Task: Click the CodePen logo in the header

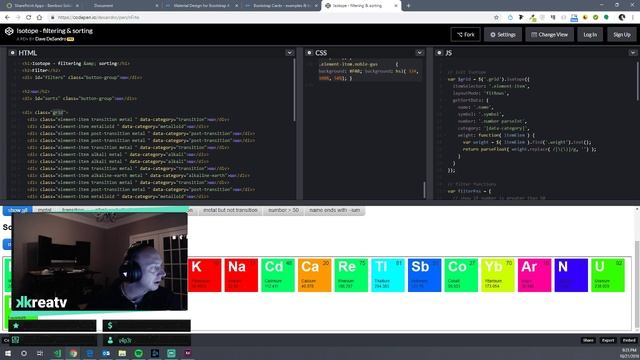Action: point(9,31)
